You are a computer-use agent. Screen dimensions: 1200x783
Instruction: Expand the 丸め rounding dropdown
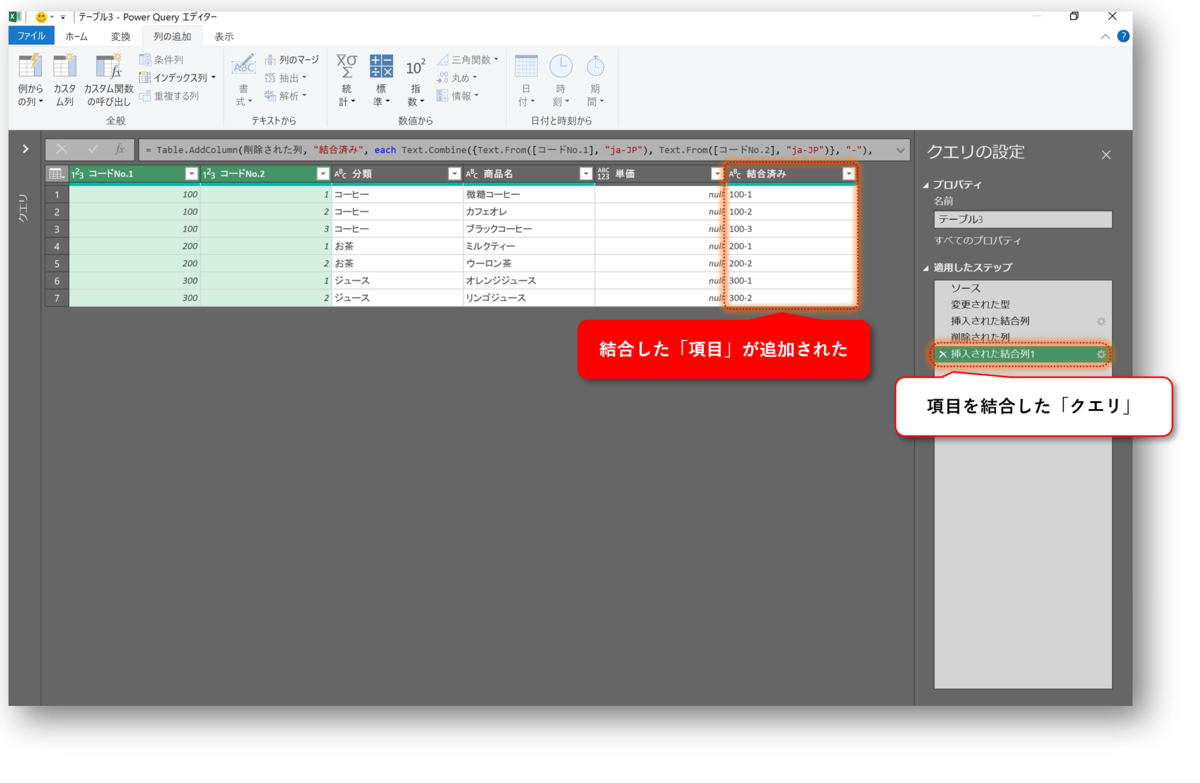469,77
